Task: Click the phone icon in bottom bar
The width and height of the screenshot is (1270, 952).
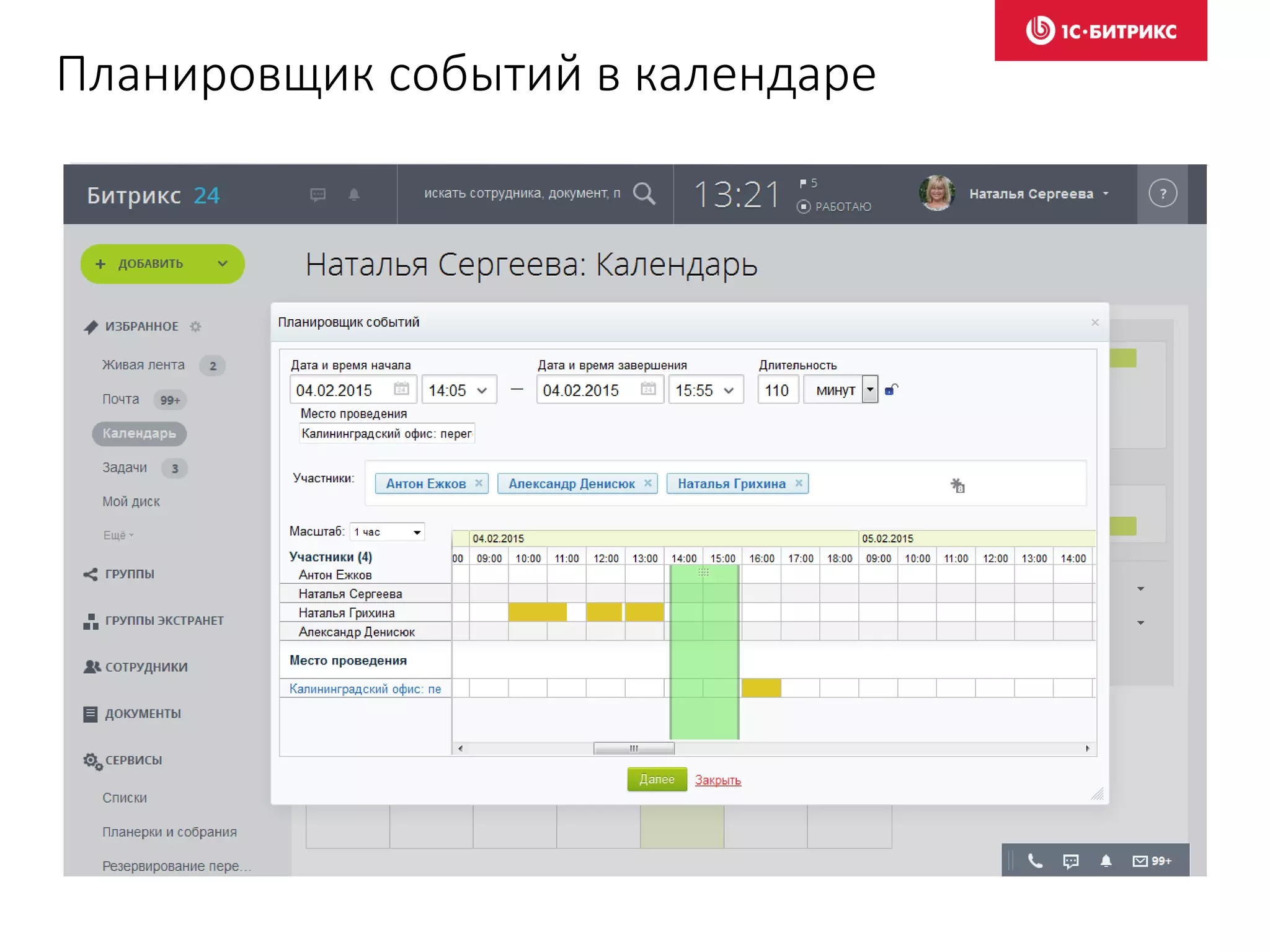Action: [x=1035, y=860]
